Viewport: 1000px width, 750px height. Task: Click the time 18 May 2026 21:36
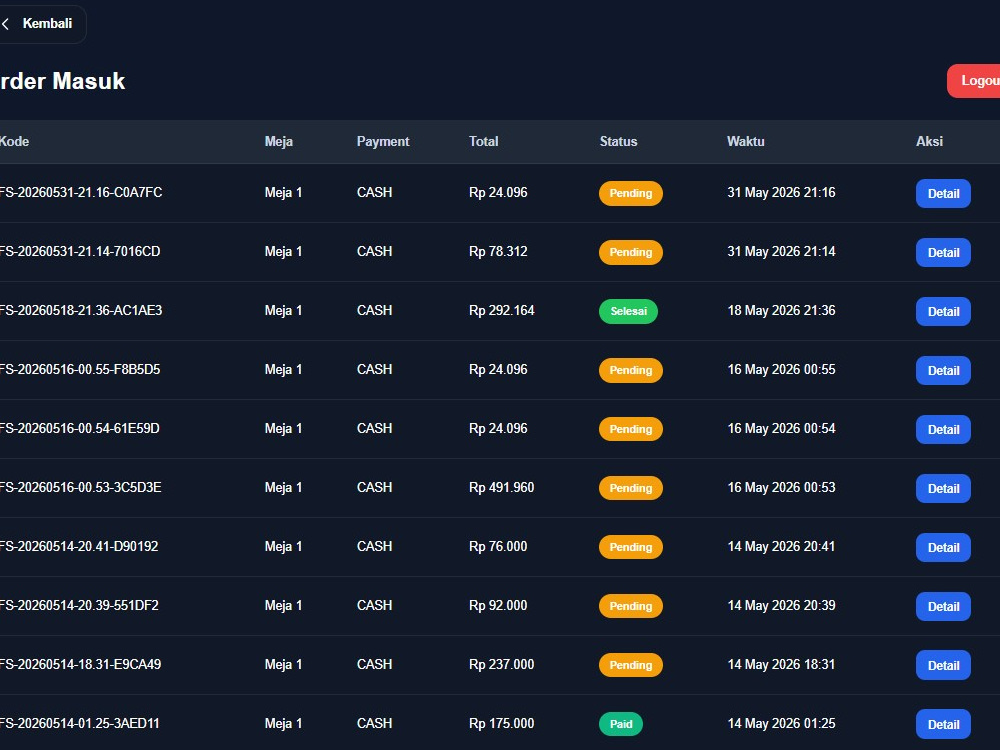click(x=781, y=311)
